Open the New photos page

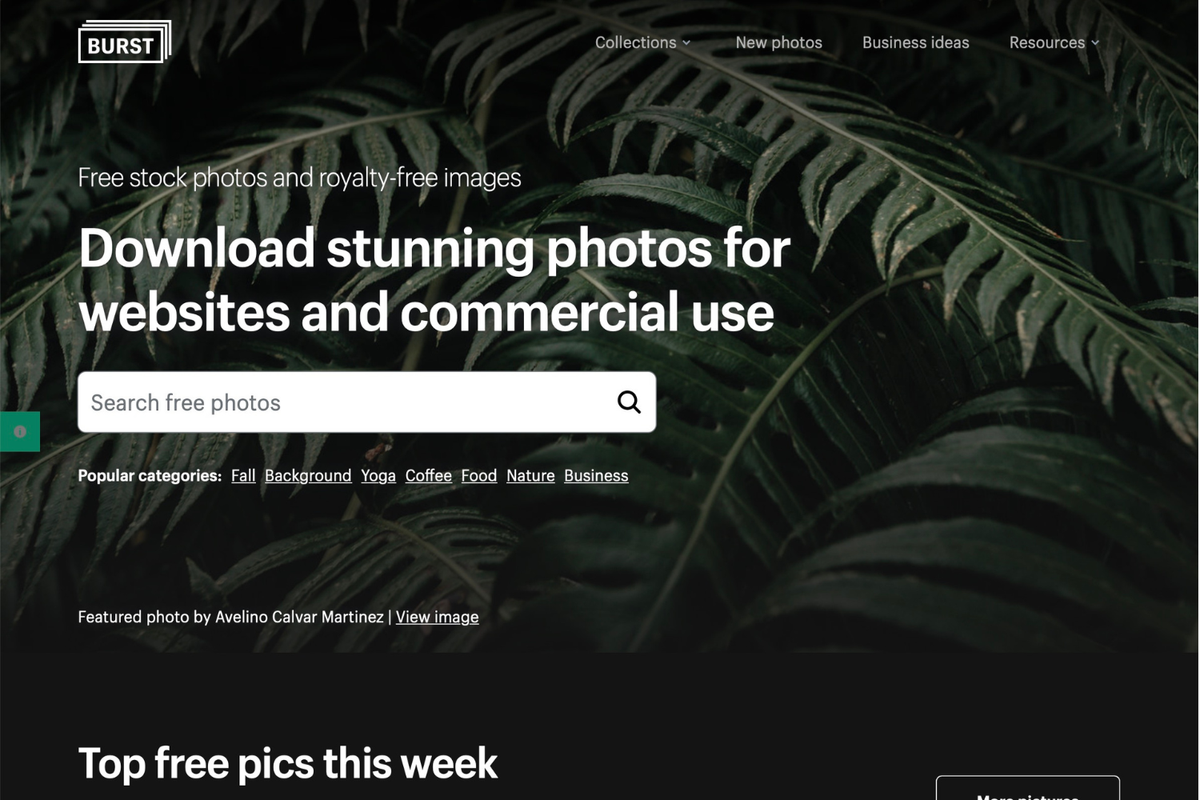(x=779, y=42)
